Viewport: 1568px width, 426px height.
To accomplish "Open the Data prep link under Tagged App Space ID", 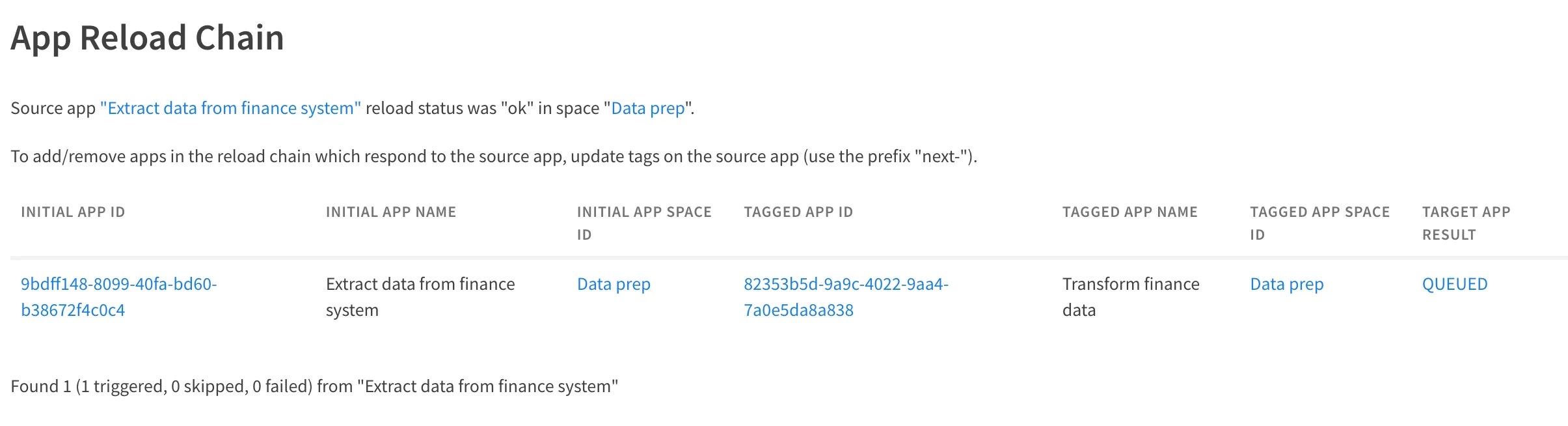I will [x=1286, y=285].
